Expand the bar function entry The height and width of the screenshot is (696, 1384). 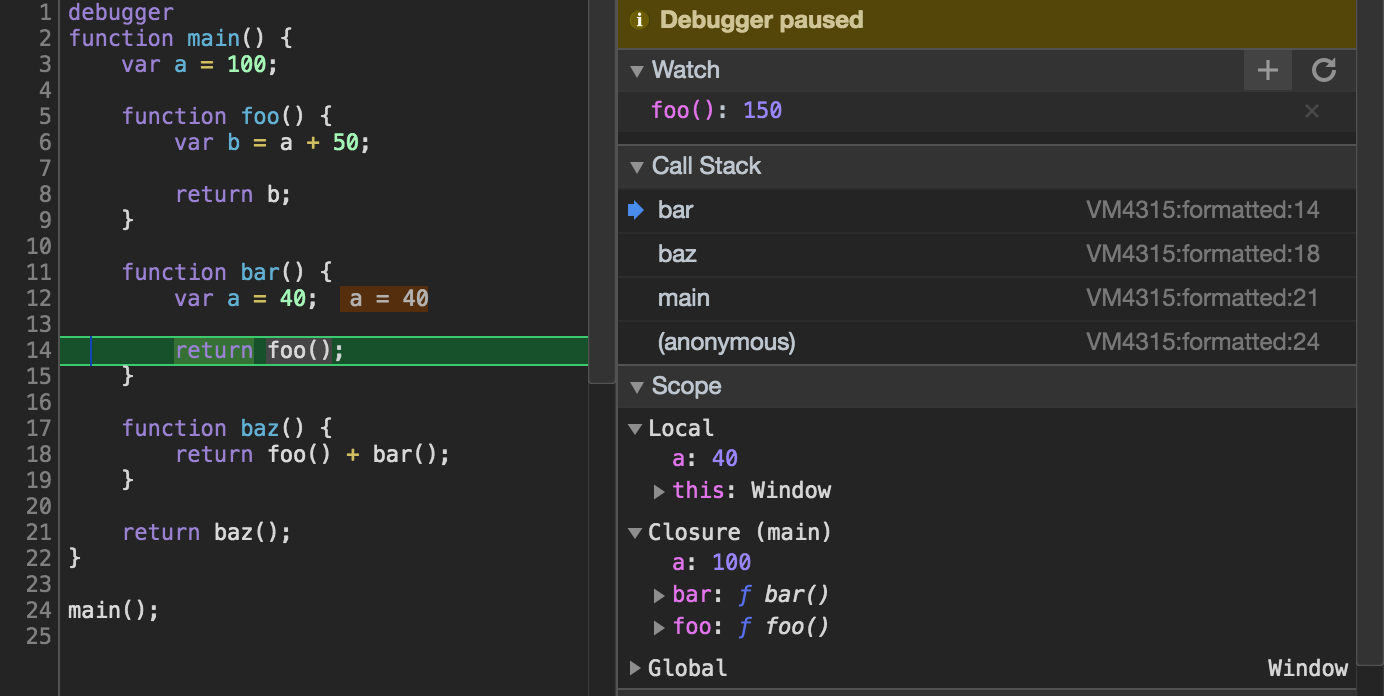[659, 595]
